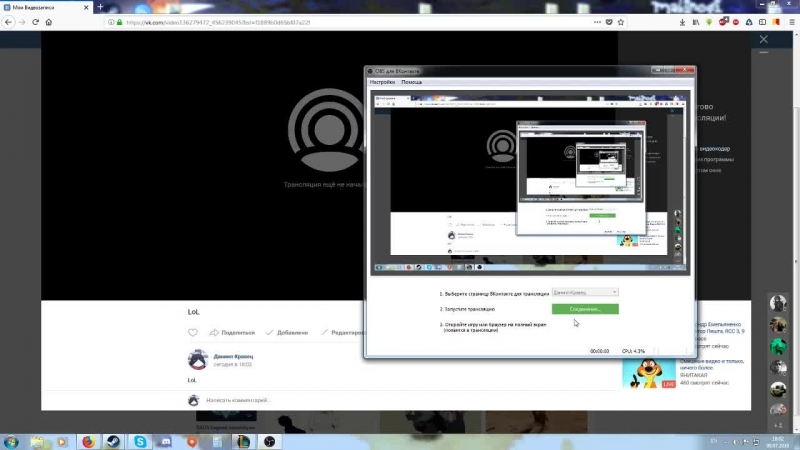
Task: Click the Windows Start button
Action: (x=11, y=441)
